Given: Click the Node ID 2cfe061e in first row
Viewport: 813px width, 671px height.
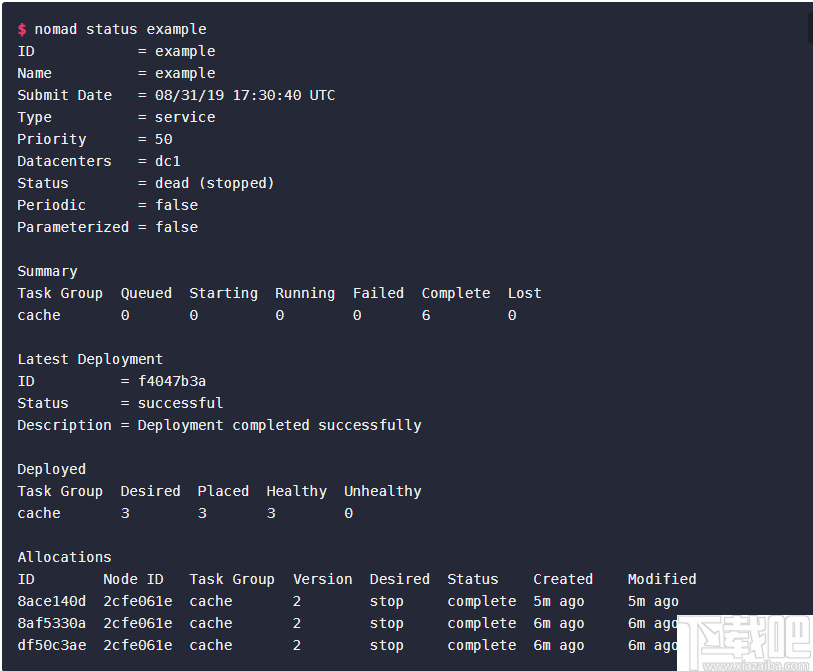Looking at the screenshot, I should pyautogui.click(x=137, y=602).
